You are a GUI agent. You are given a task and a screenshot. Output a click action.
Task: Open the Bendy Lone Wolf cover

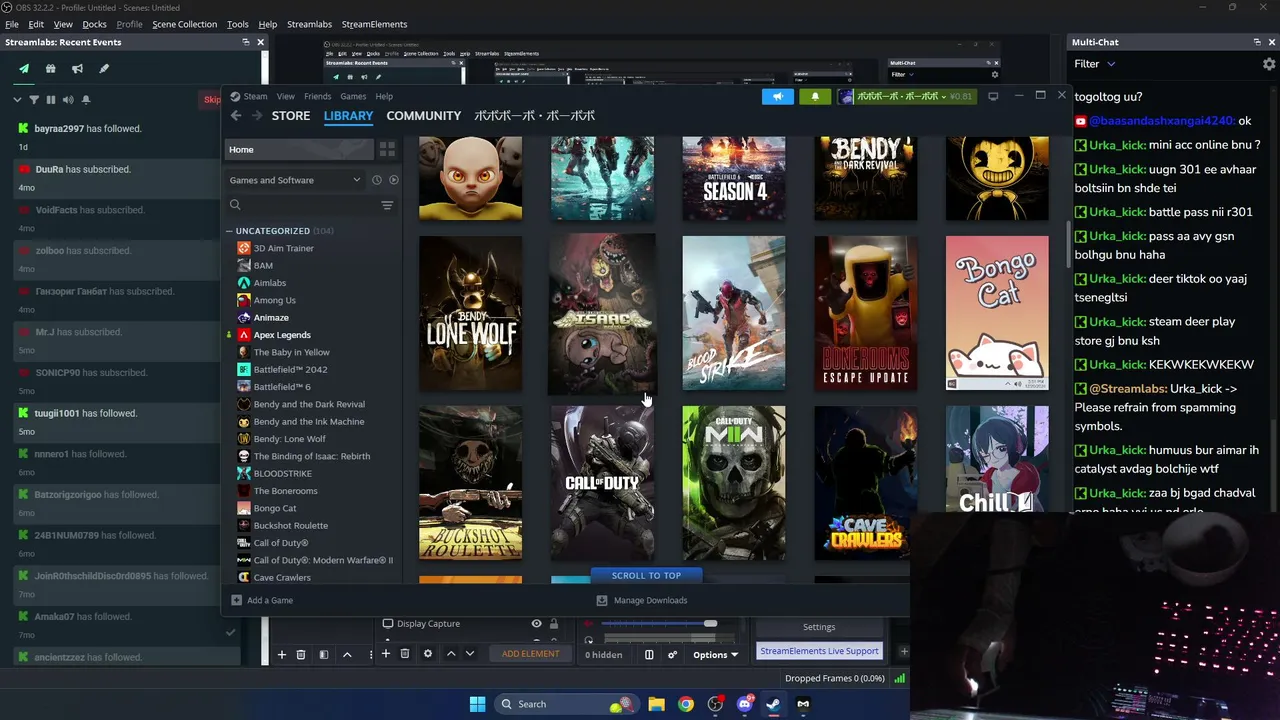470,313
